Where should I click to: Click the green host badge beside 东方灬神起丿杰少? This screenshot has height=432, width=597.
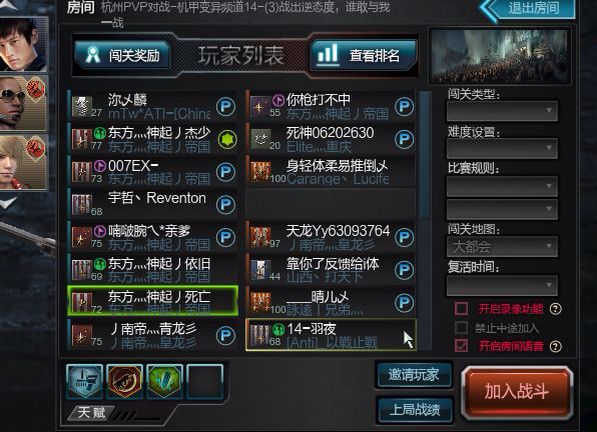click(x=227, y=139)
